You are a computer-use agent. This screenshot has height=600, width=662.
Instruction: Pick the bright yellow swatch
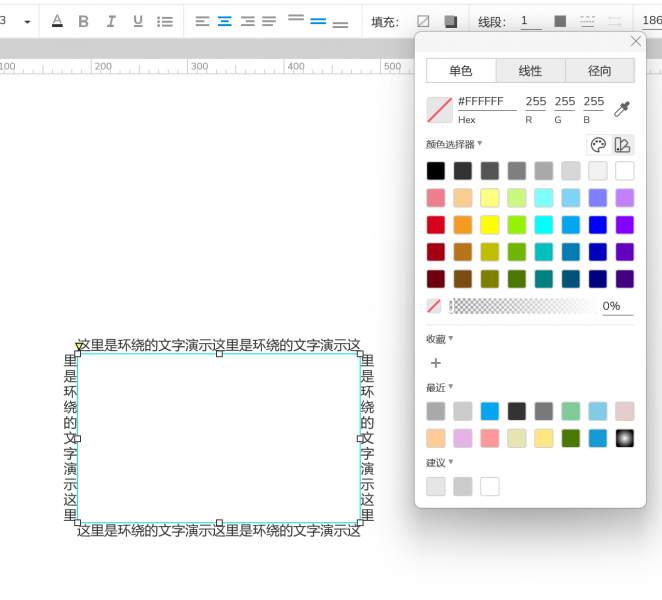[490, 225]
